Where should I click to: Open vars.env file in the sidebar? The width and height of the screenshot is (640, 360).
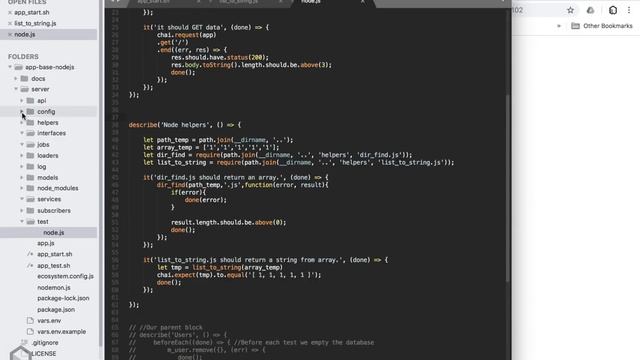[x=49, y=321]
